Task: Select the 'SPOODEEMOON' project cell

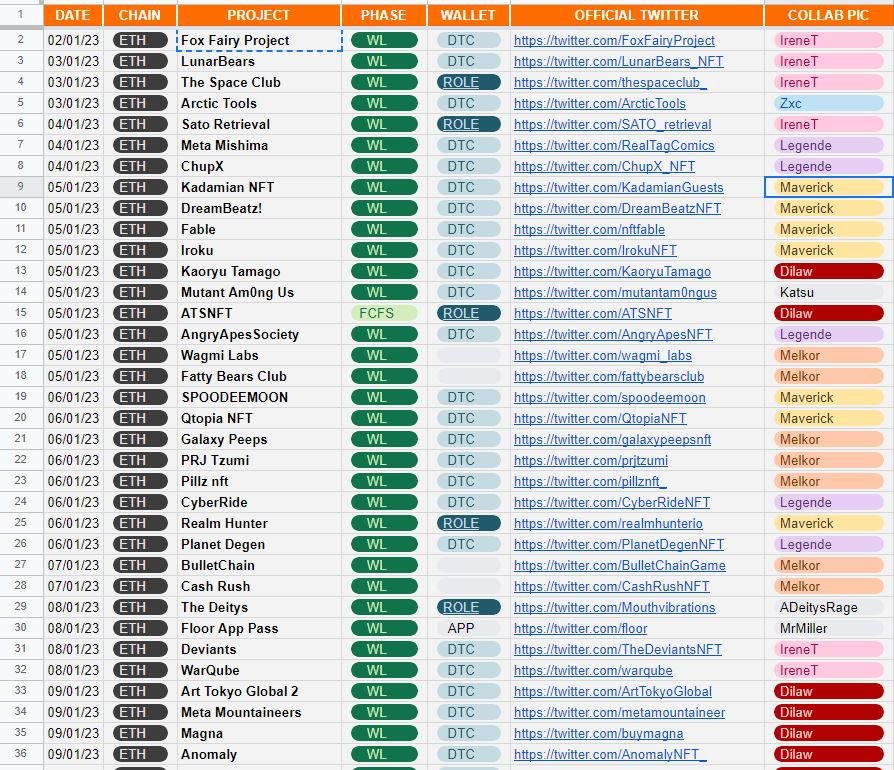Action: click(259, 397)
